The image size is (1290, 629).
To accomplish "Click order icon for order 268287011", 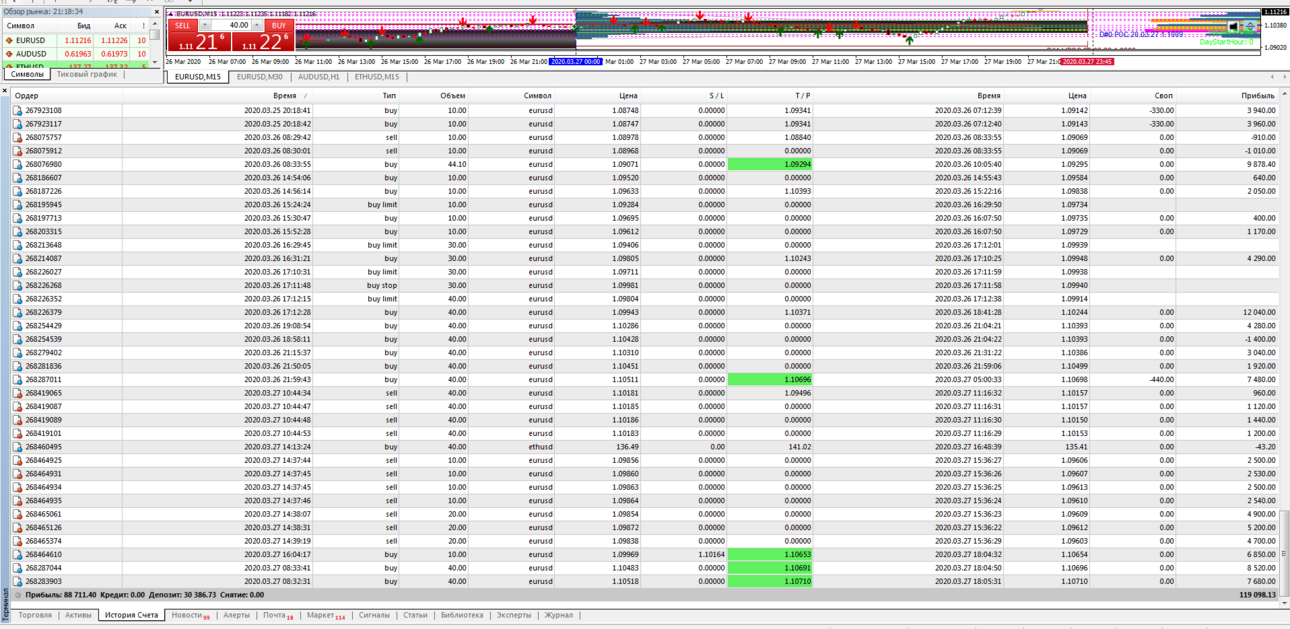I will coord(17,380).
